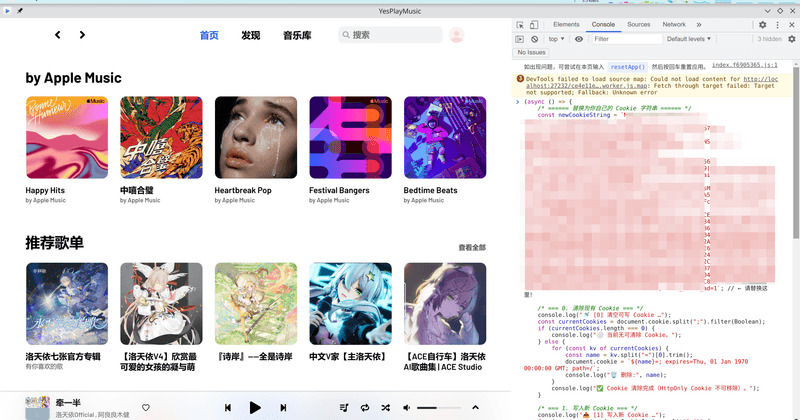Screen dimensions: 800x420
Task: Click the Happy Hits title link
Action: point(45,190)
